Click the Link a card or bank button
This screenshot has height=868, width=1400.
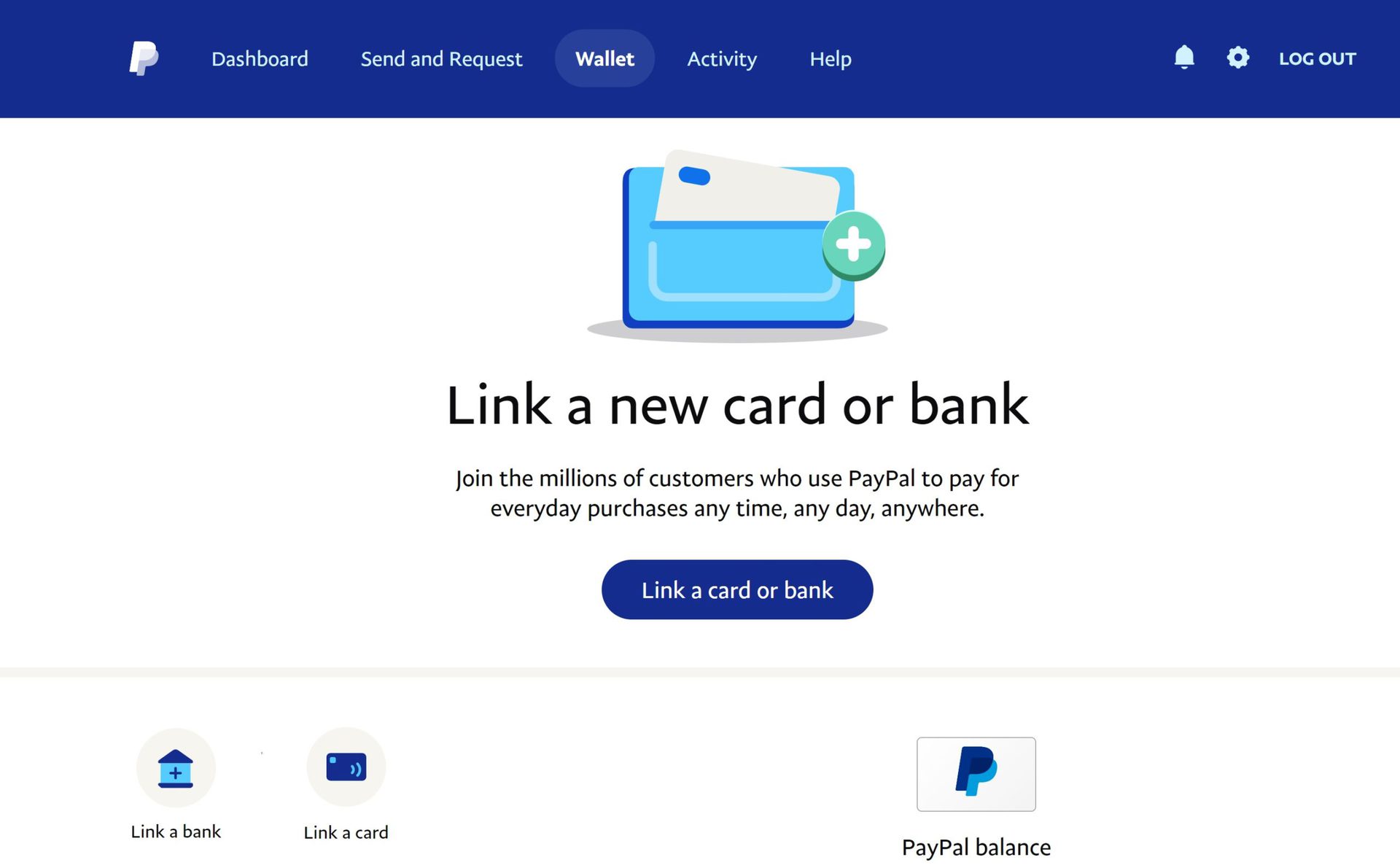click(x=737, y=589)
